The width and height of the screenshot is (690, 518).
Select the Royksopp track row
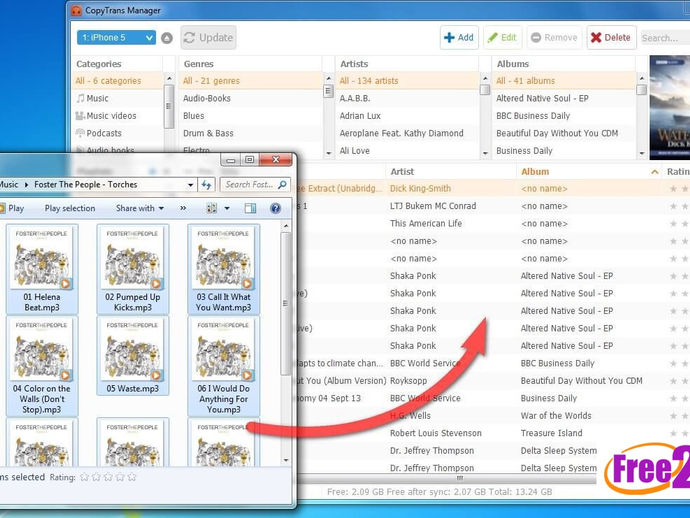(492, 381)
